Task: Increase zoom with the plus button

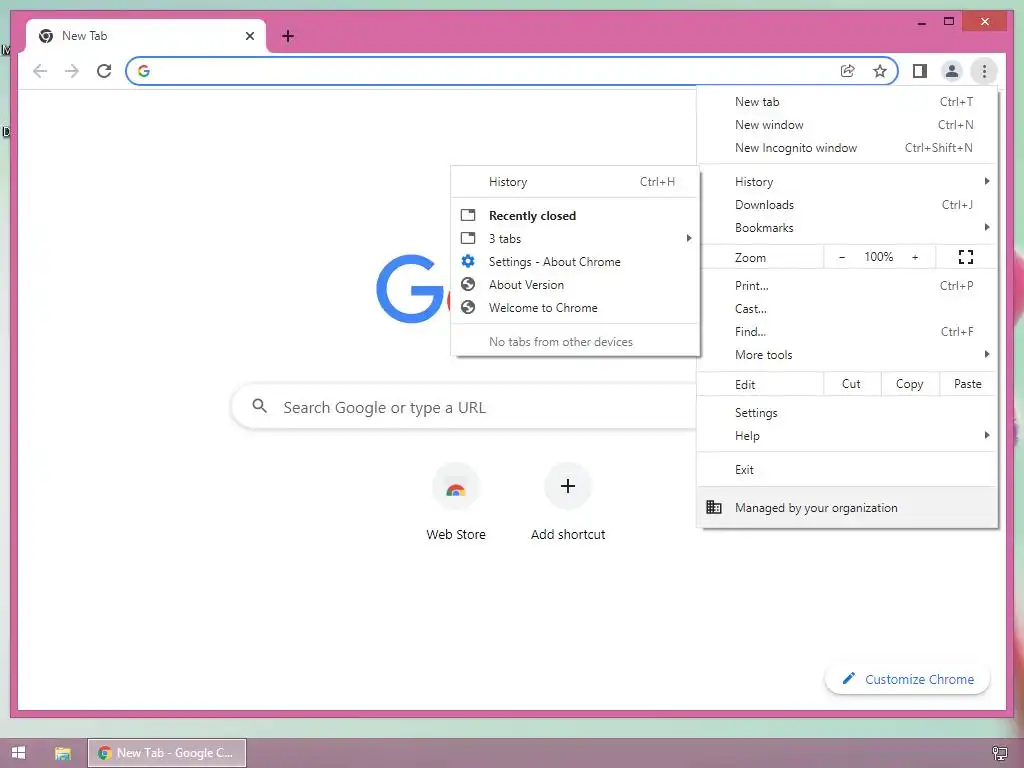Action: 915,257
